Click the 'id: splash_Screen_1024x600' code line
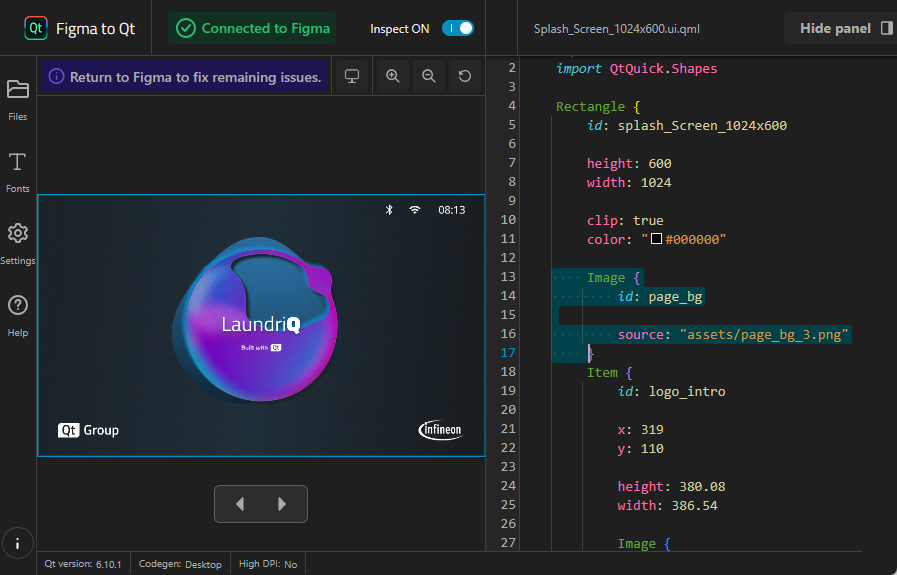The height and width of the screenshot is (575, 897). 686,125
